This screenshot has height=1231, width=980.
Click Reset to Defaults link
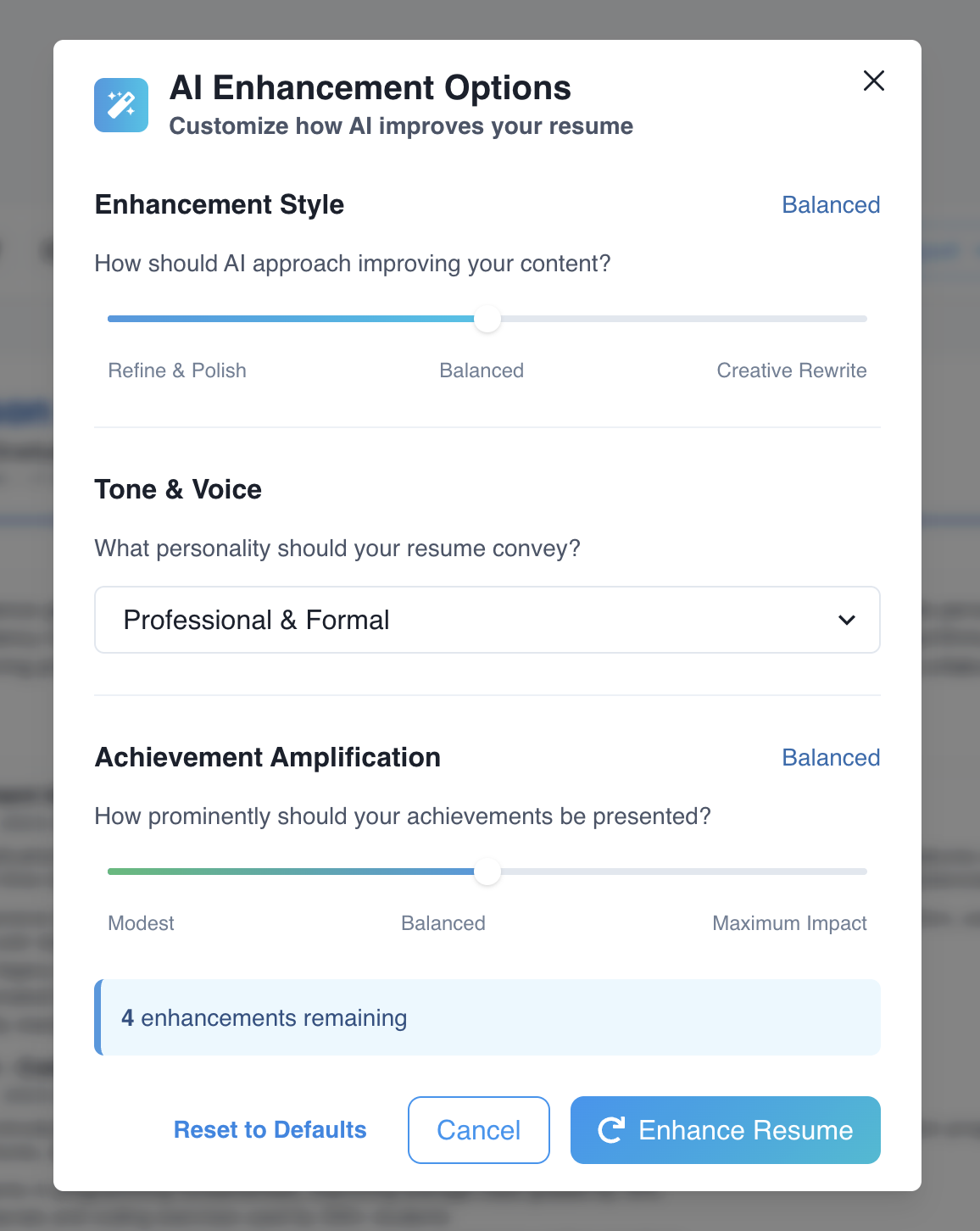270,1130
